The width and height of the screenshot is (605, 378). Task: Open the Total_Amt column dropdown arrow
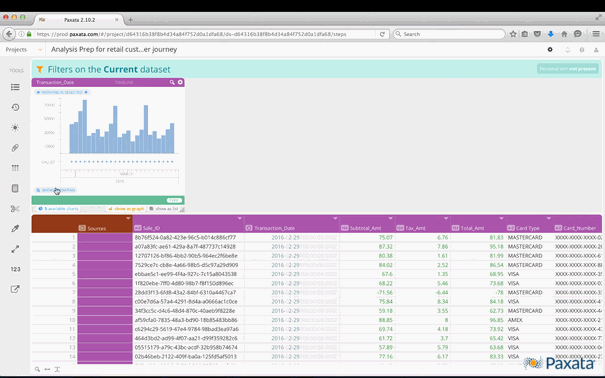501,218
